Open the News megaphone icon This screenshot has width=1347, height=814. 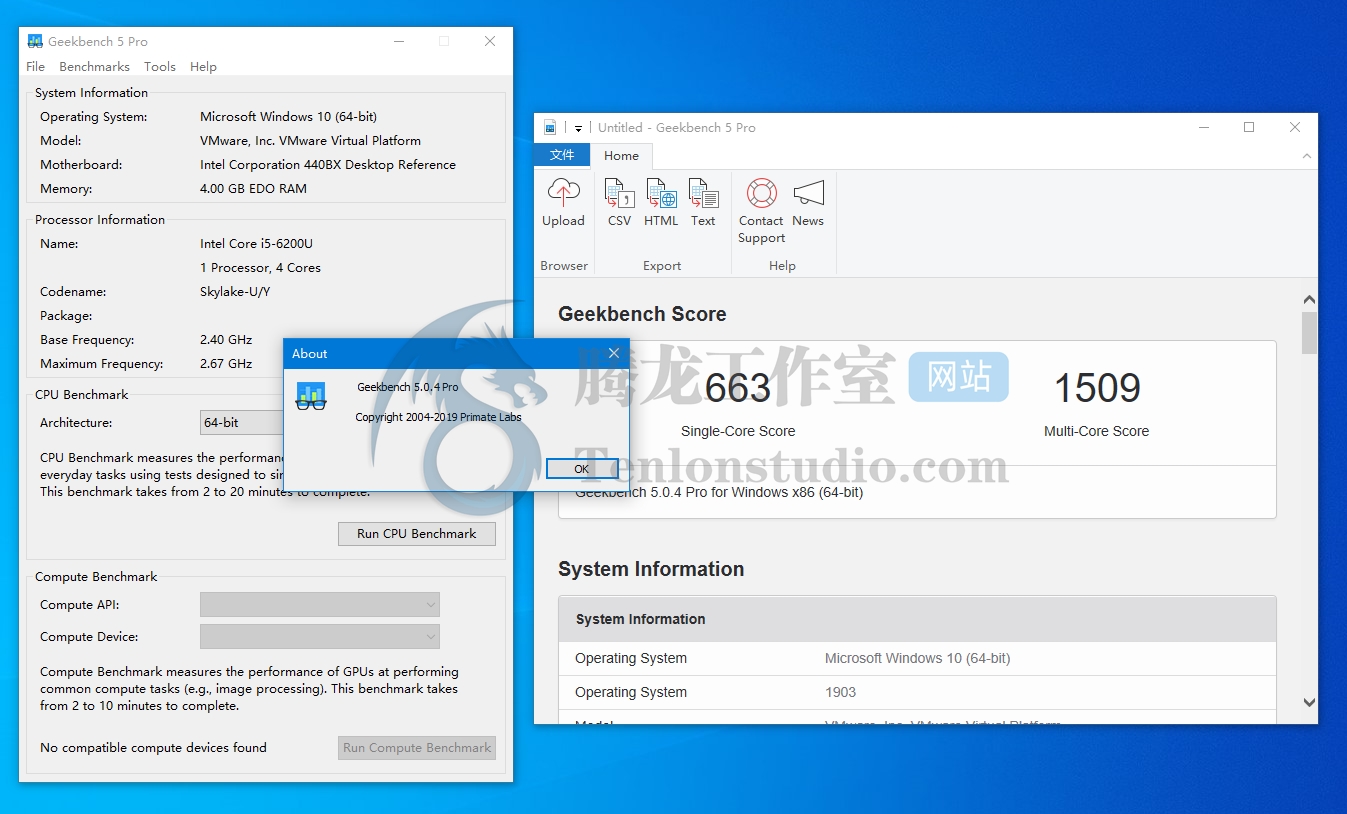(x=808, y=193)
